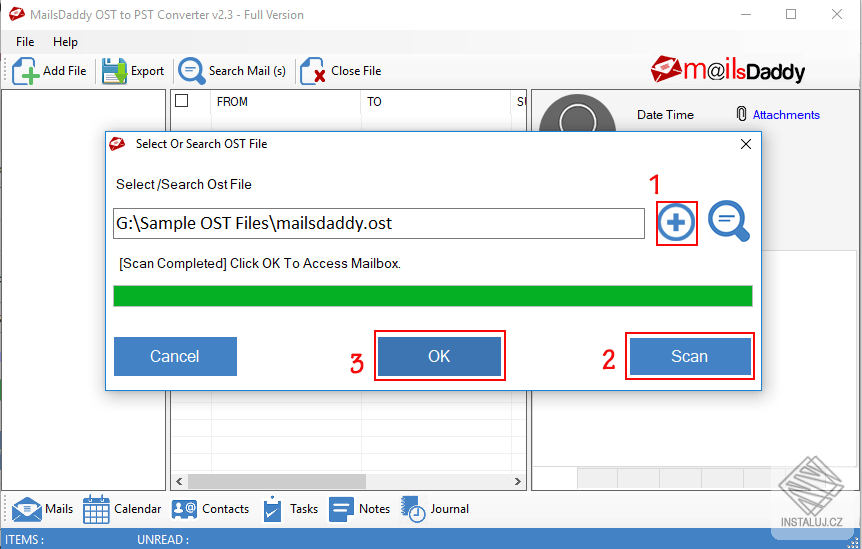Viewport: 862px width, 549px height.
Task: Click the Scan Completed status message
Action: (x=260, y=264)
